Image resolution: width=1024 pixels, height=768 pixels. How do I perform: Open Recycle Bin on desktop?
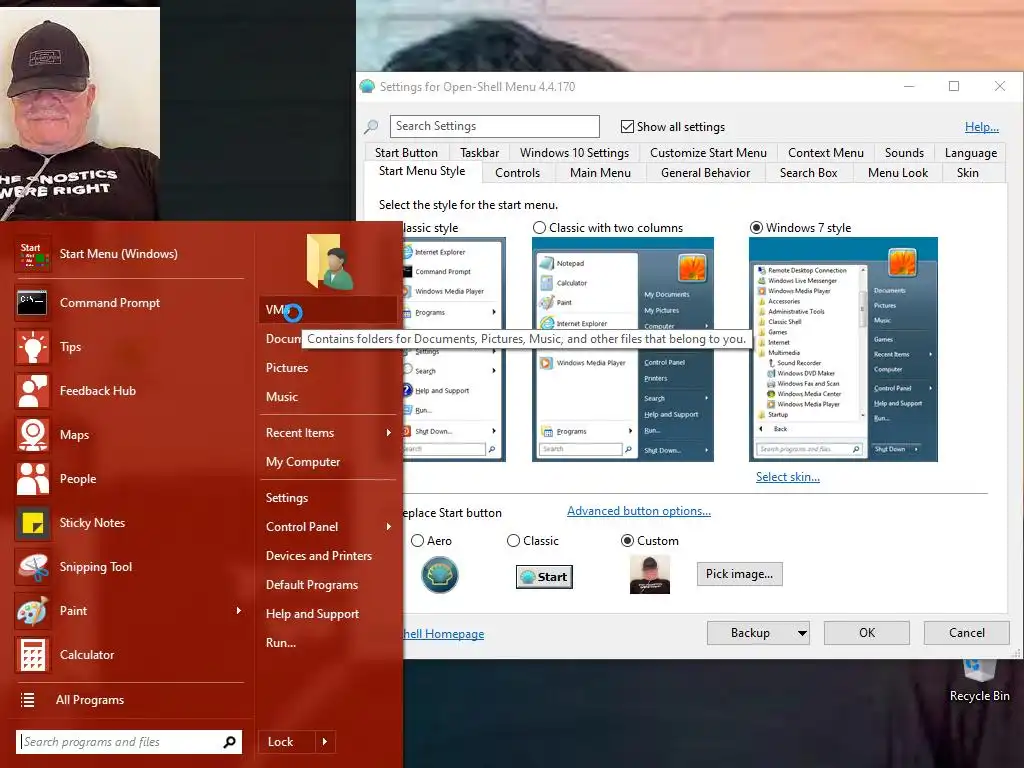979,680
